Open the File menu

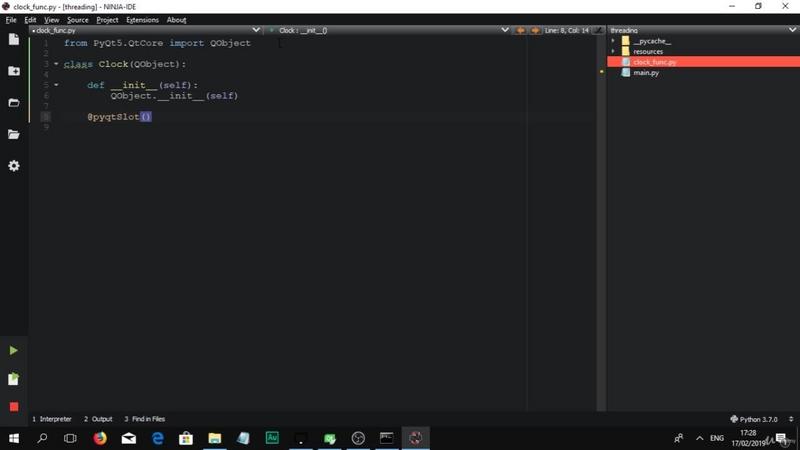point(11,20)
